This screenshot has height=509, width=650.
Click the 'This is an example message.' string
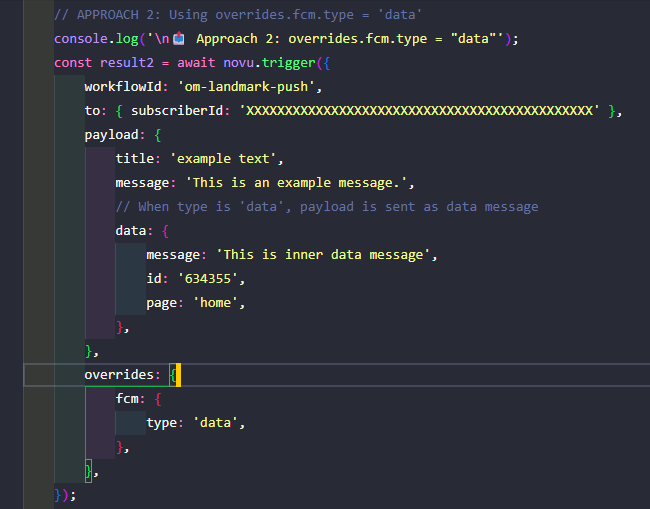pos(296,183)
